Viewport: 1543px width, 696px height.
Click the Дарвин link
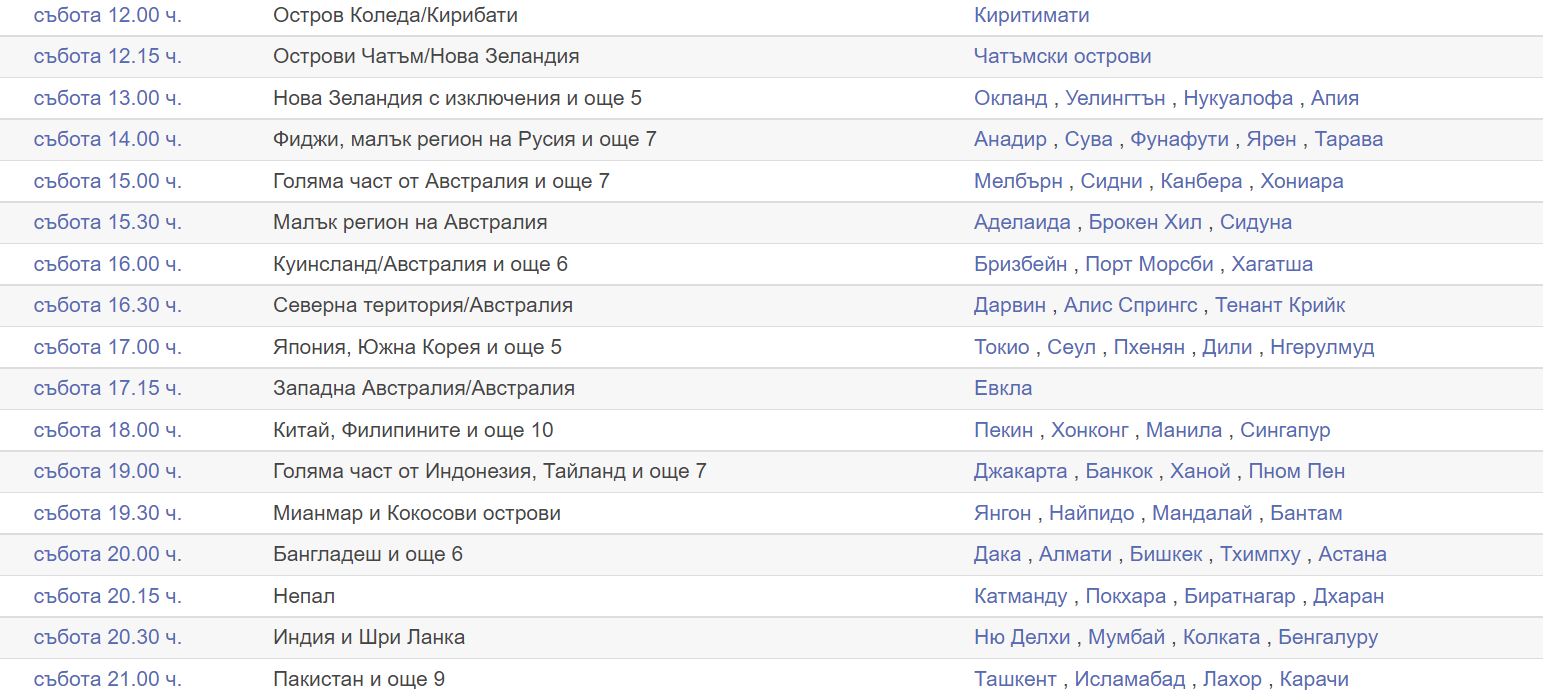click(1009, 306)
